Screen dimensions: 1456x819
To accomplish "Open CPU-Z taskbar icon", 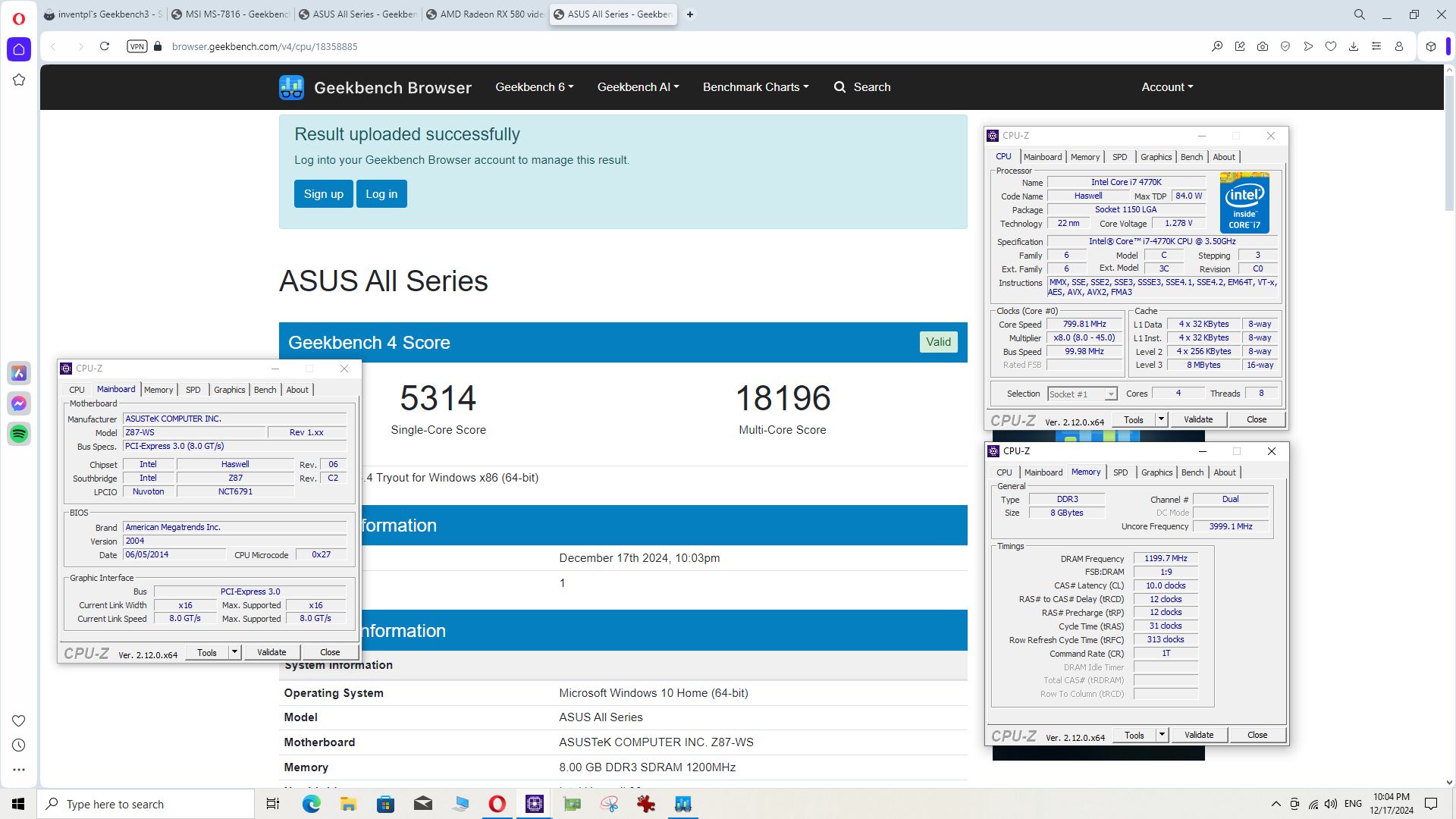I will pos(535,804).
